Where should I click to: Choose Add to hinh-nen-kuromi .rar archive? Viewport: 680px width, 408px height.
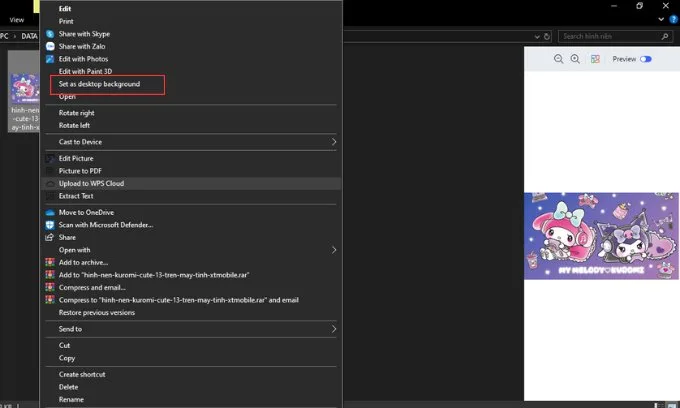click(x=154, y=275)
